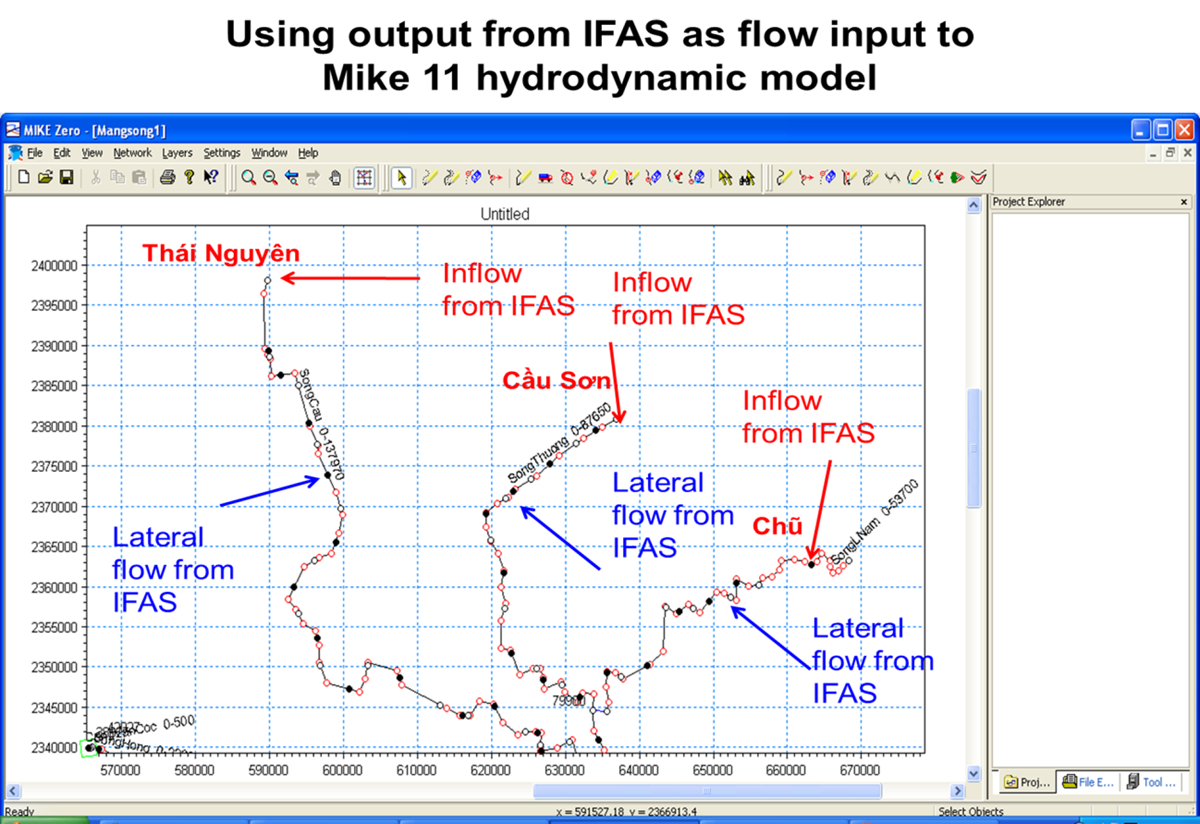Open the Network menu
This screenshot has width=1200, height=824.
132,153
